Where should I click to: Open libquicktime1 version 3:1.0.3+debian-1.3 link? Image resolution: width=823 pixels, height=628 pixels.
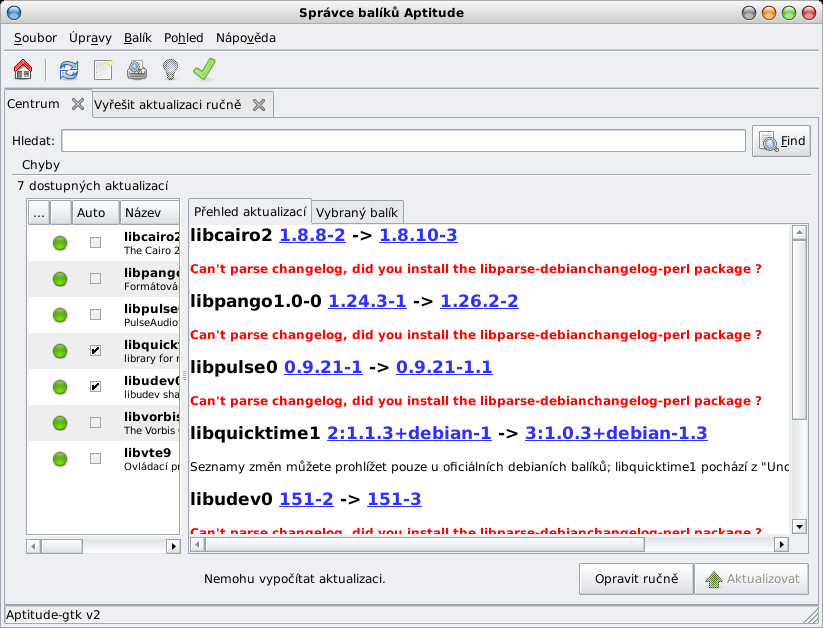pos(616,433)
